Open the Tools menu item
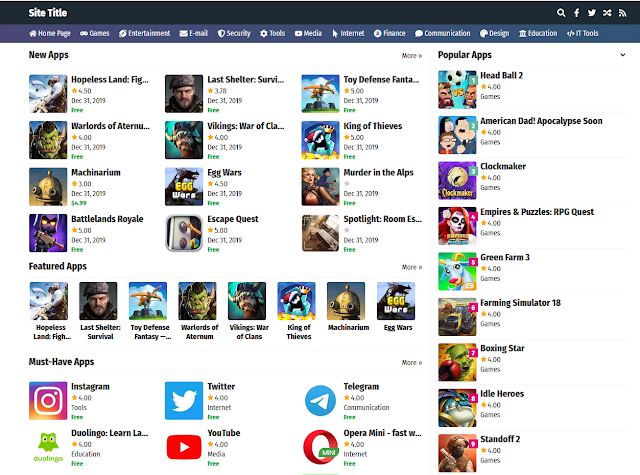Viewport: 640px width, 475px height. 273,33
